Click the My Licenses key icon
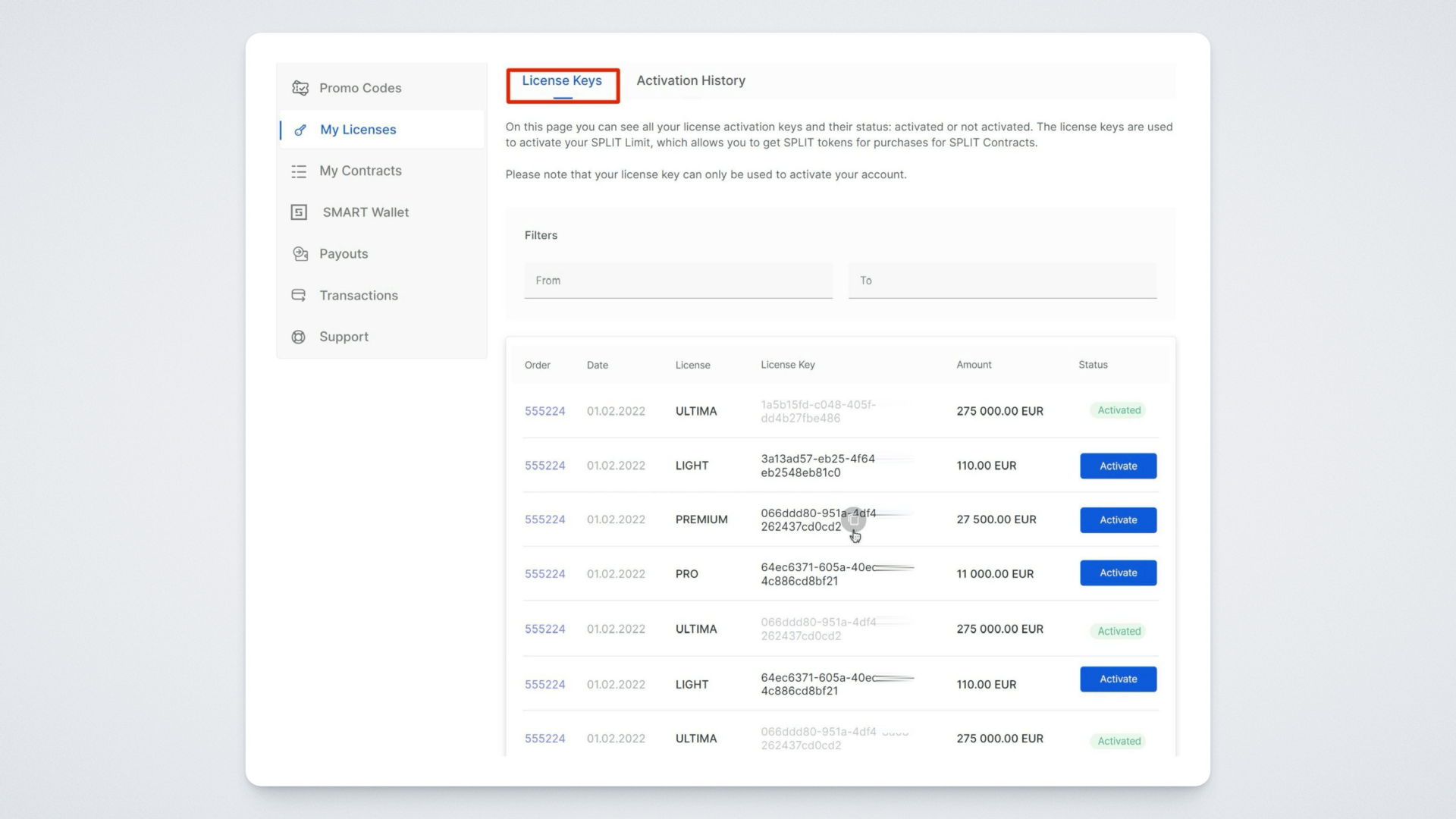The image size is (1456, 819). click(300, 130)
